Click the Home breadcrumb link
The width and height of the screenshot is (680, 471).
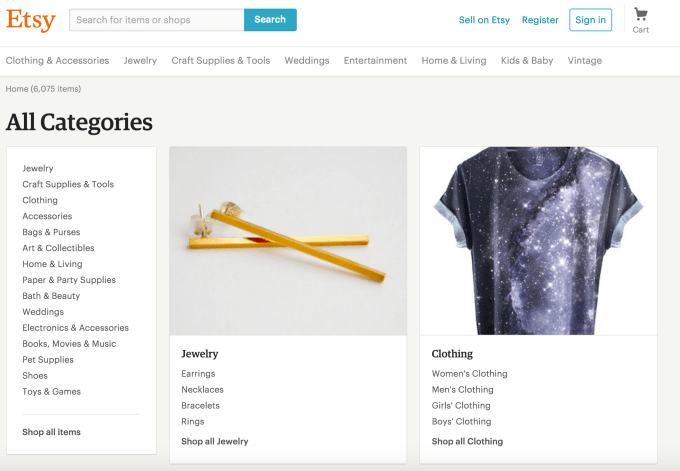17,89
